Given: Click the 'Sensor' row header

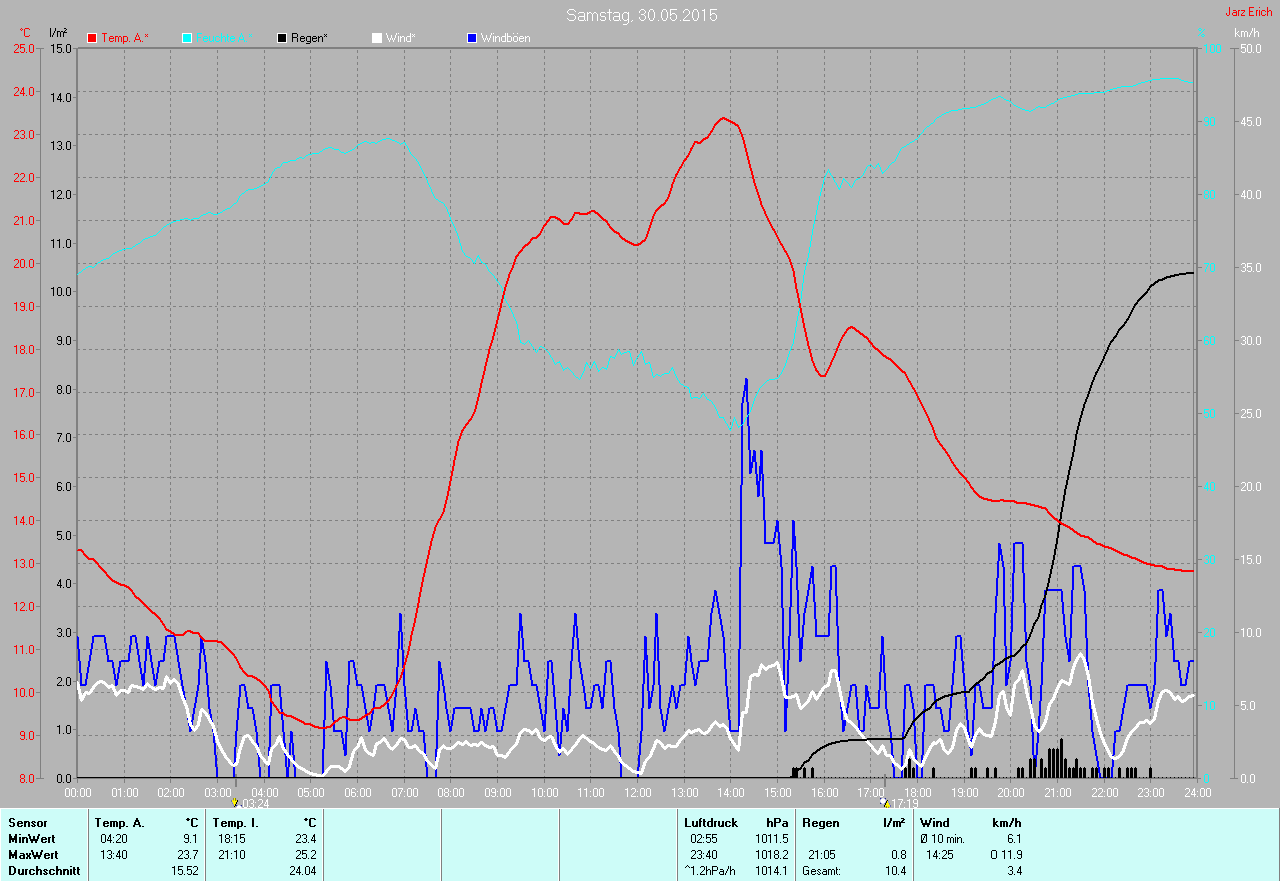Looking at the screenshot, I should [x=27, y=823].
